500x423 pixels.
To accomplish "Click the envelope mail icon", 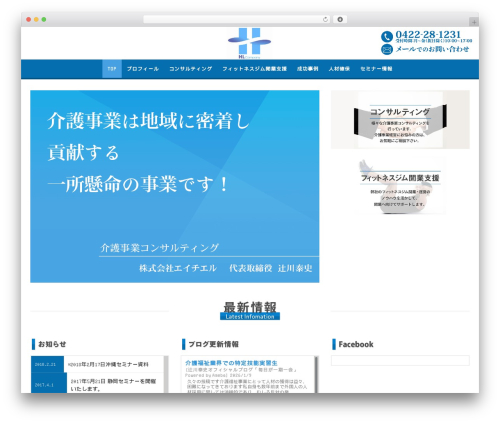I will click(387, 50).
